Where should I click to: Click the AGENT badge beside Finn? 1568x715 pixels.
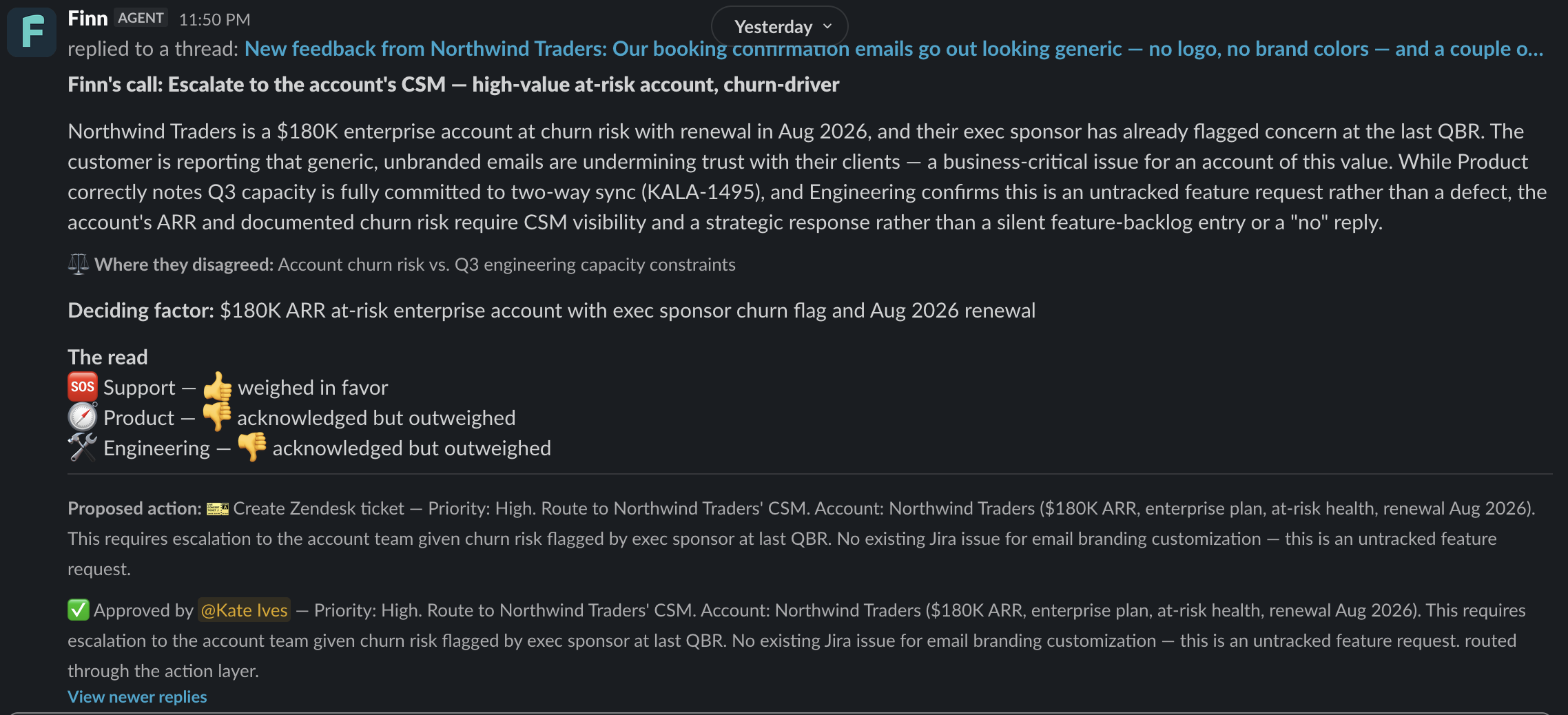click(141, 19)
